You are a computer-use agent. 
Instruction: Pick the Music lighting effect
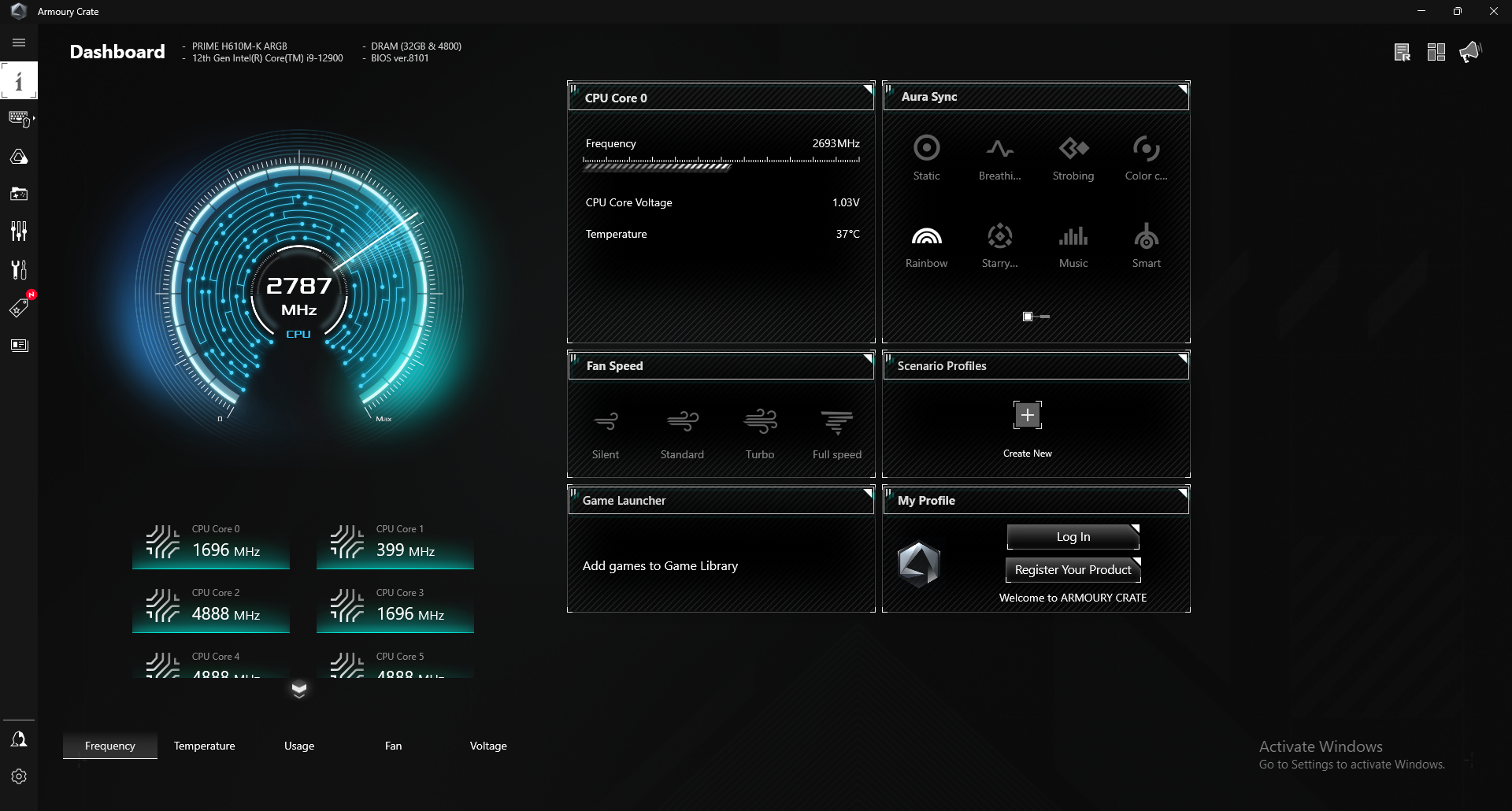click(1073, 246)
